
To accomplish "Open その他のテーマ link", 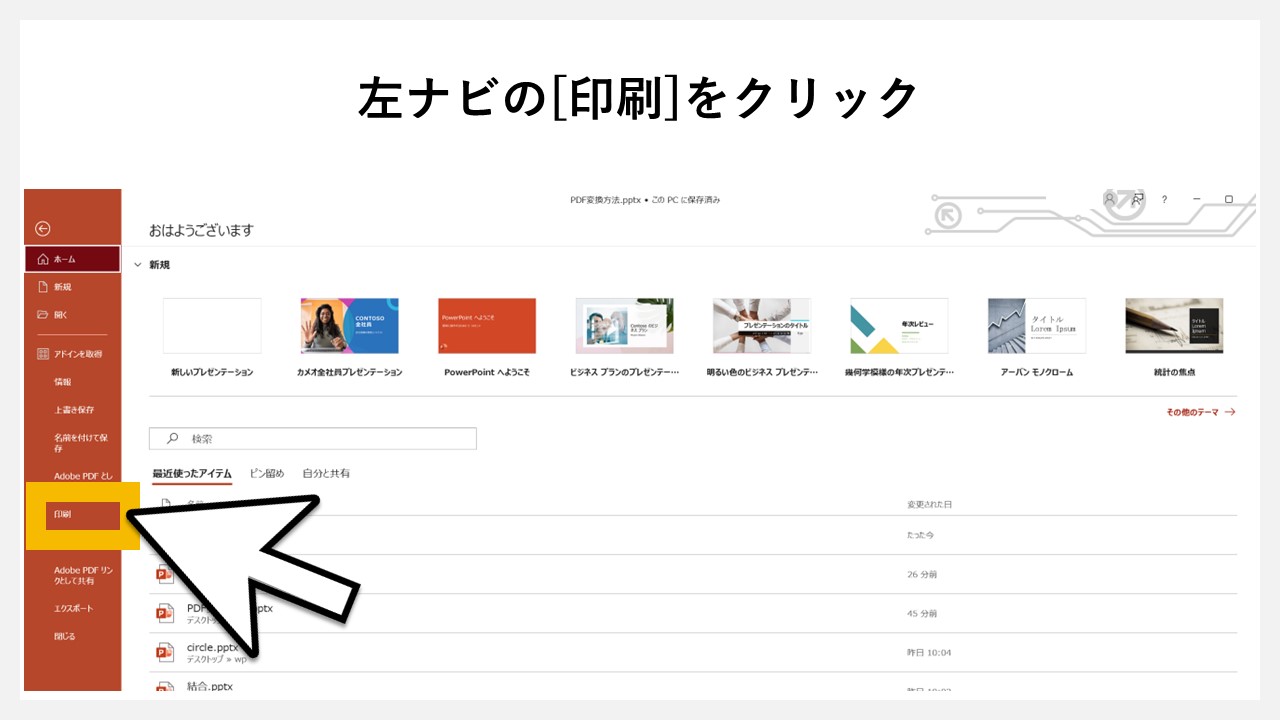I will [1195, 411].
